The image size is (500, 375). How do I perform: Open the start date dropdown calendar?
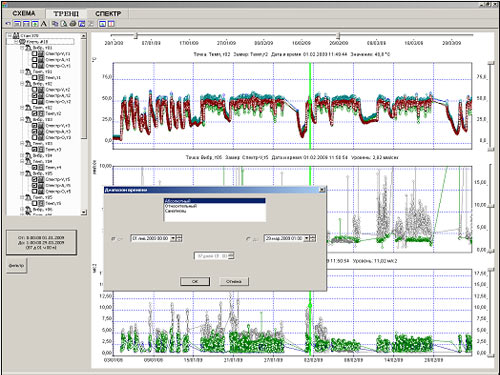tap(173, 238)
